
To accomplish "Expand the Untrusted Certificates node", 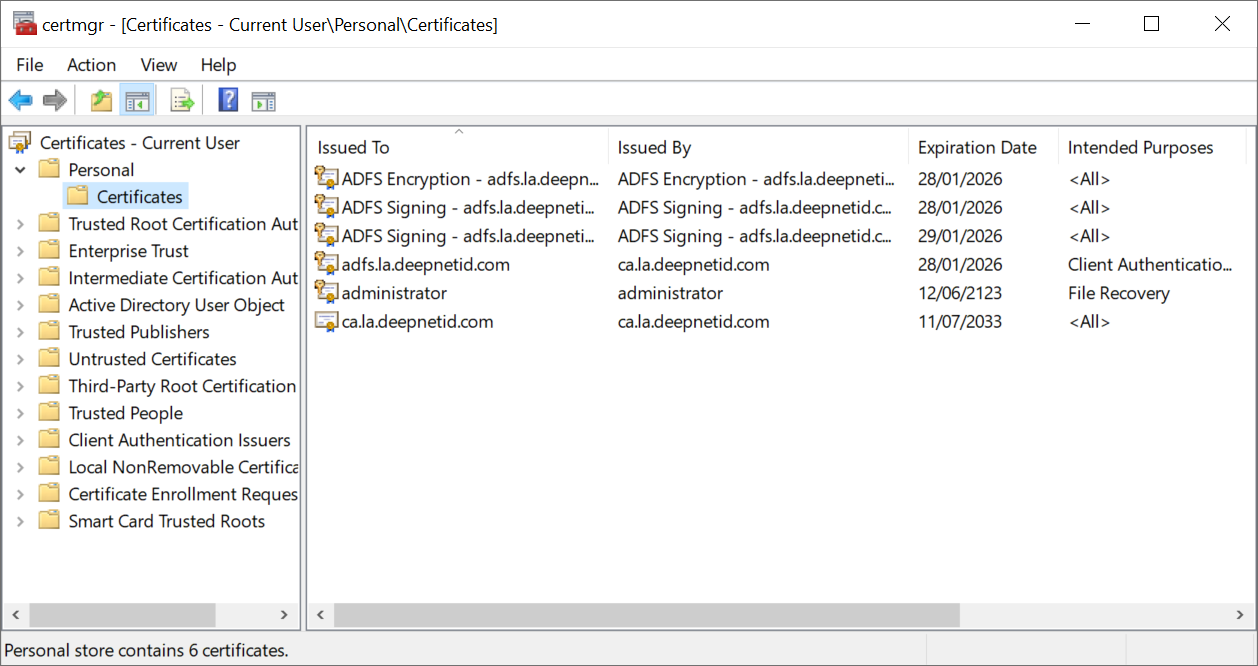I will coord(20,359).
